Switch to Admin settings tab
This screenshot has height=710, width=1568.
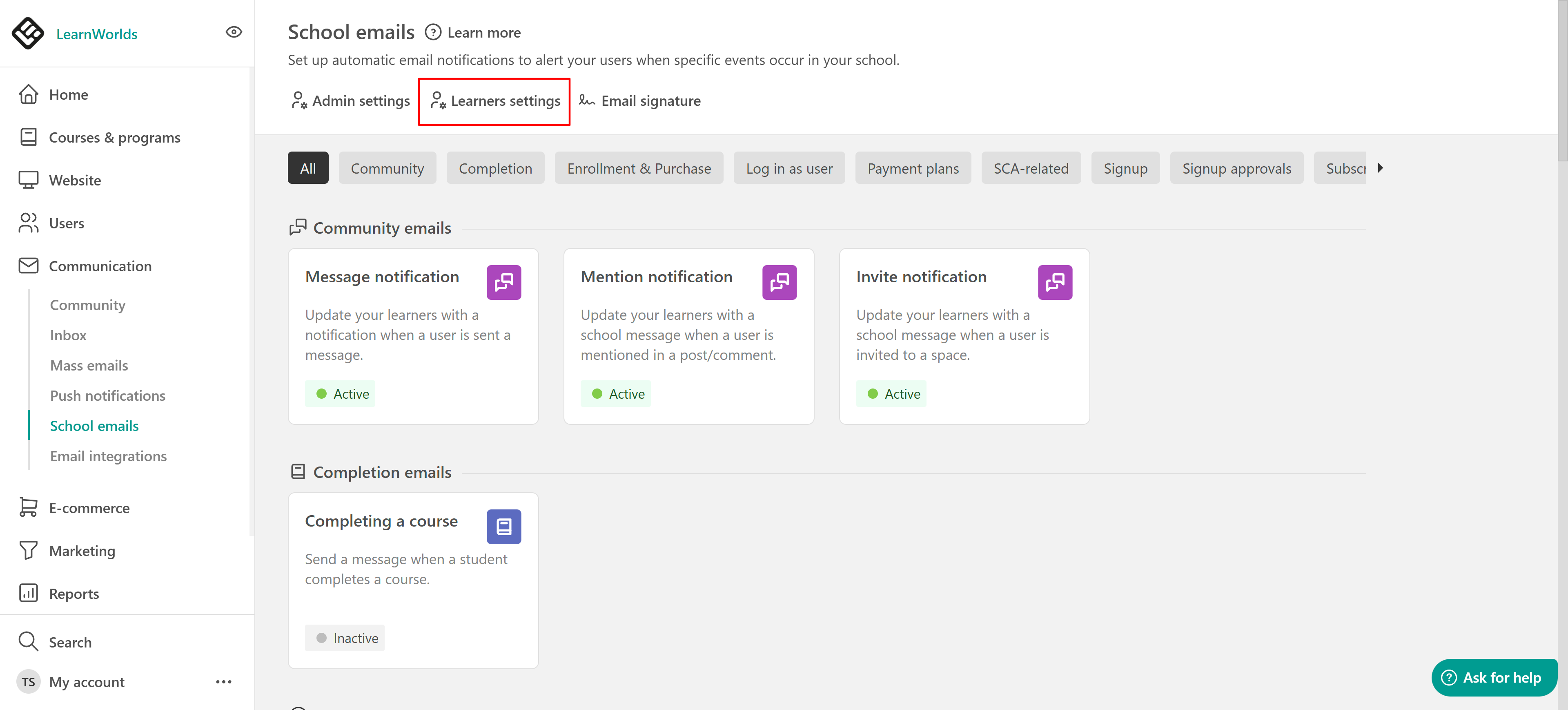point(351,101)
